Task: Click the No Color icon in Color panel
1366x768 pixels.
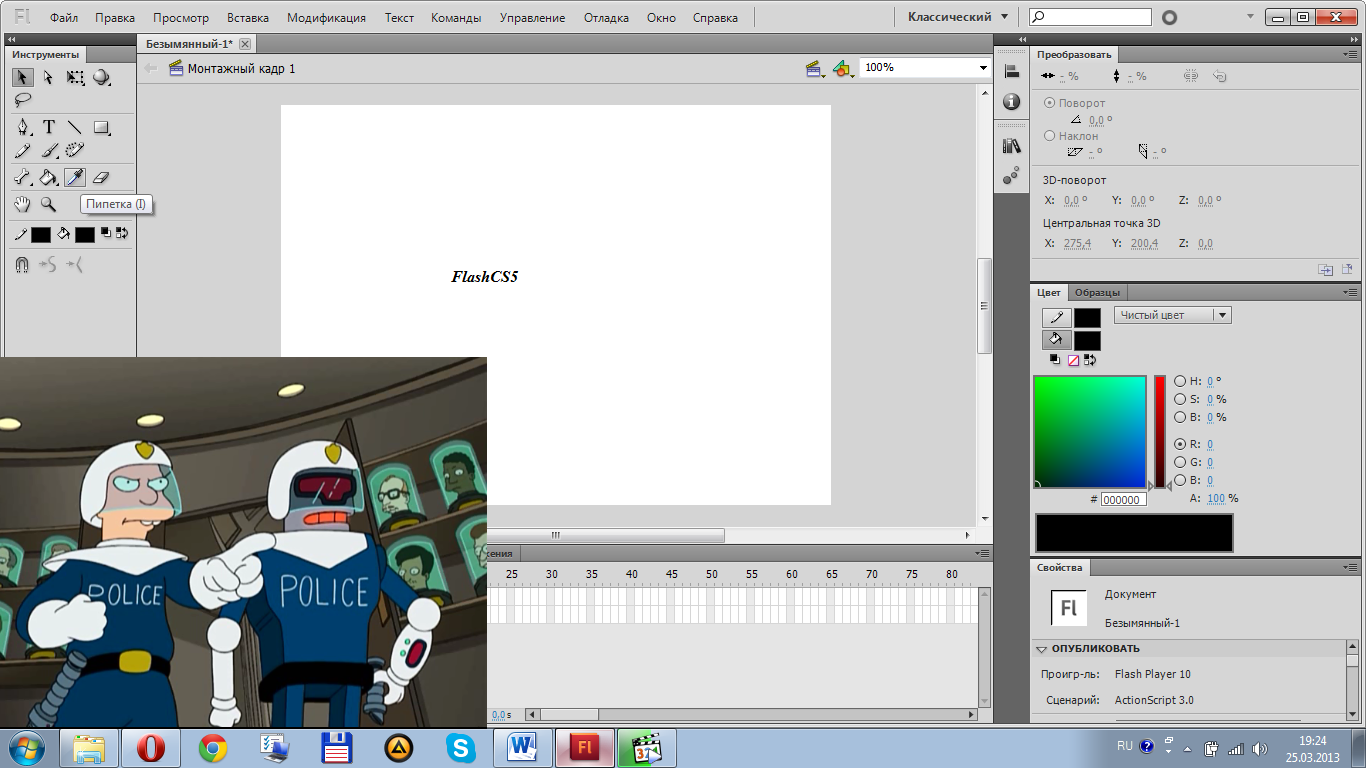Action: pyautogui.click(x=1073, y=360)
